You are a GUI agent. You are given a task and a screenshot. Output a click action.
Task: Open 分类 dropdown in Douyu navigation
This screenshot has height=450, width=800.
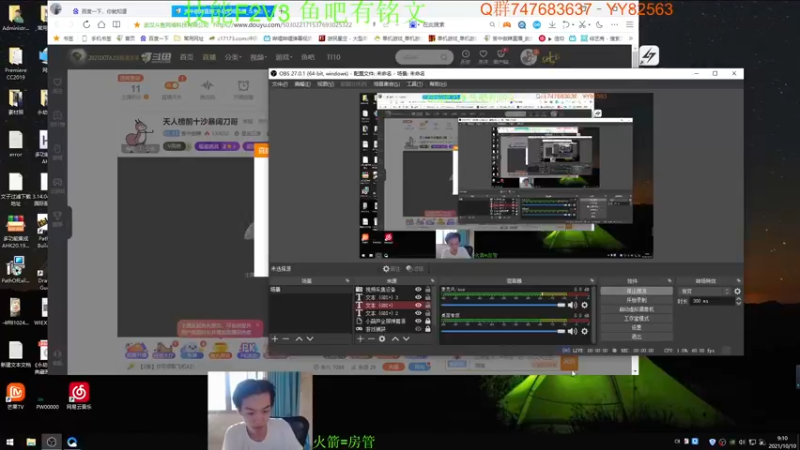click(233, 57)
